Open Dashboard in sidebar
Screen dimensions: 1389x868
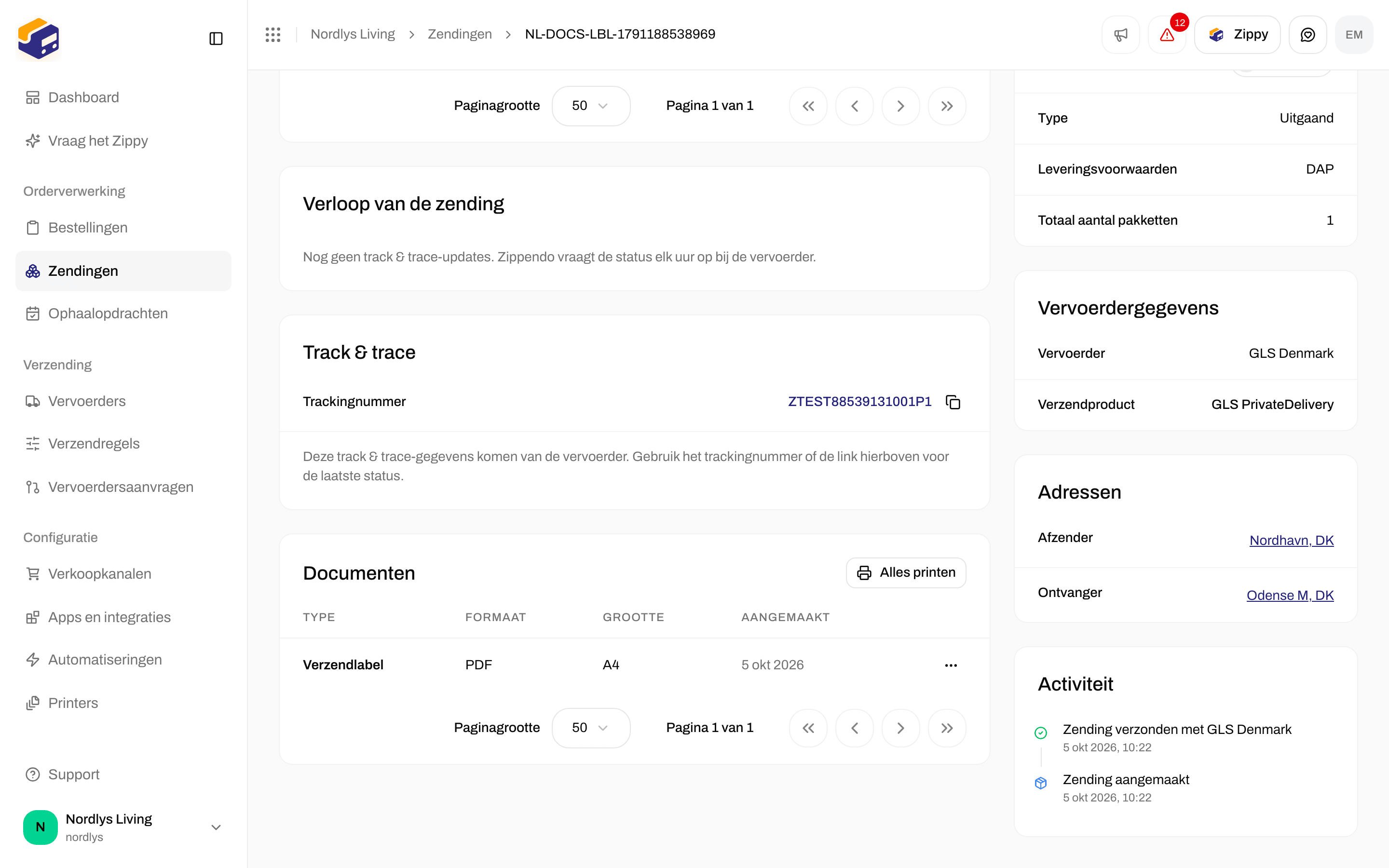pos(123,97)
